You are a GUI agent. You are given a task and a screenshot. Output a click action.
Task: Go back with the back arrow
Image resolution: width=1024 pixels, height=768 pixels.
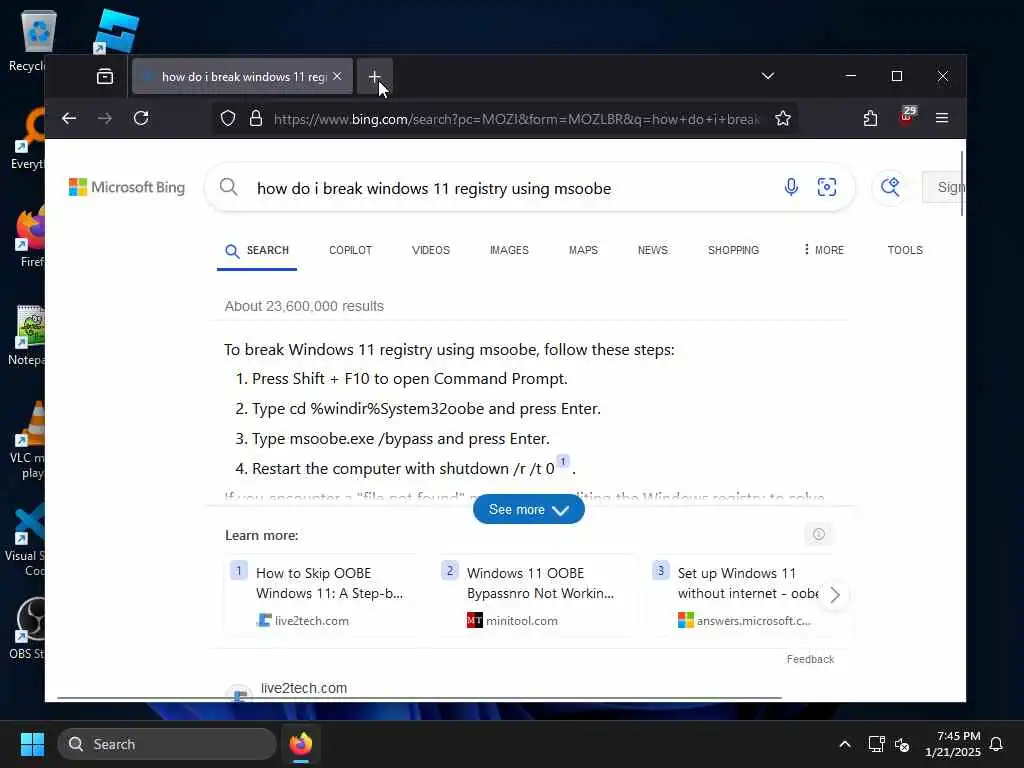click(x=69, y=118)
